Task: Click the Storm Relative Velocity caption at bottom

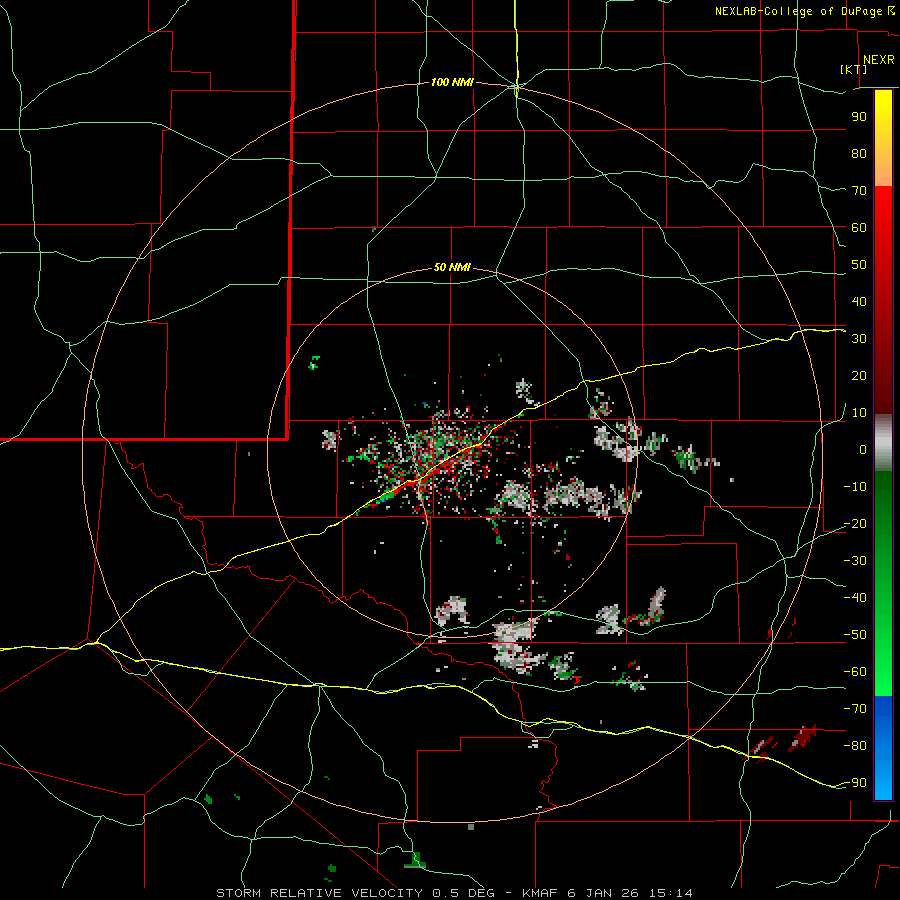Action: [454, 893]
